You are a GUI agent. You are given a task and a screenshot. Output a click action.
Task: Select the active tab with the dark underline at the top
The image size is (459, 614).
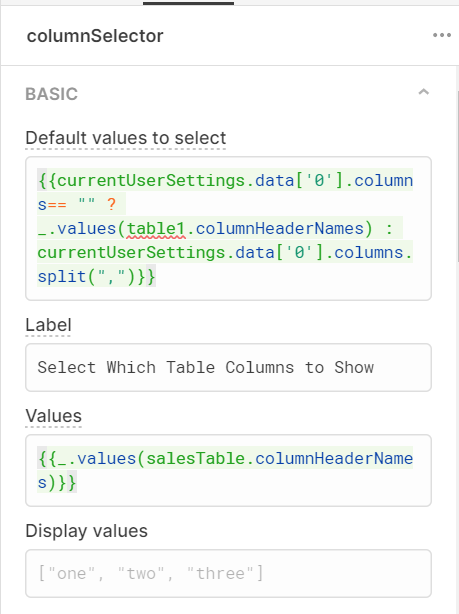coord(188,3)
